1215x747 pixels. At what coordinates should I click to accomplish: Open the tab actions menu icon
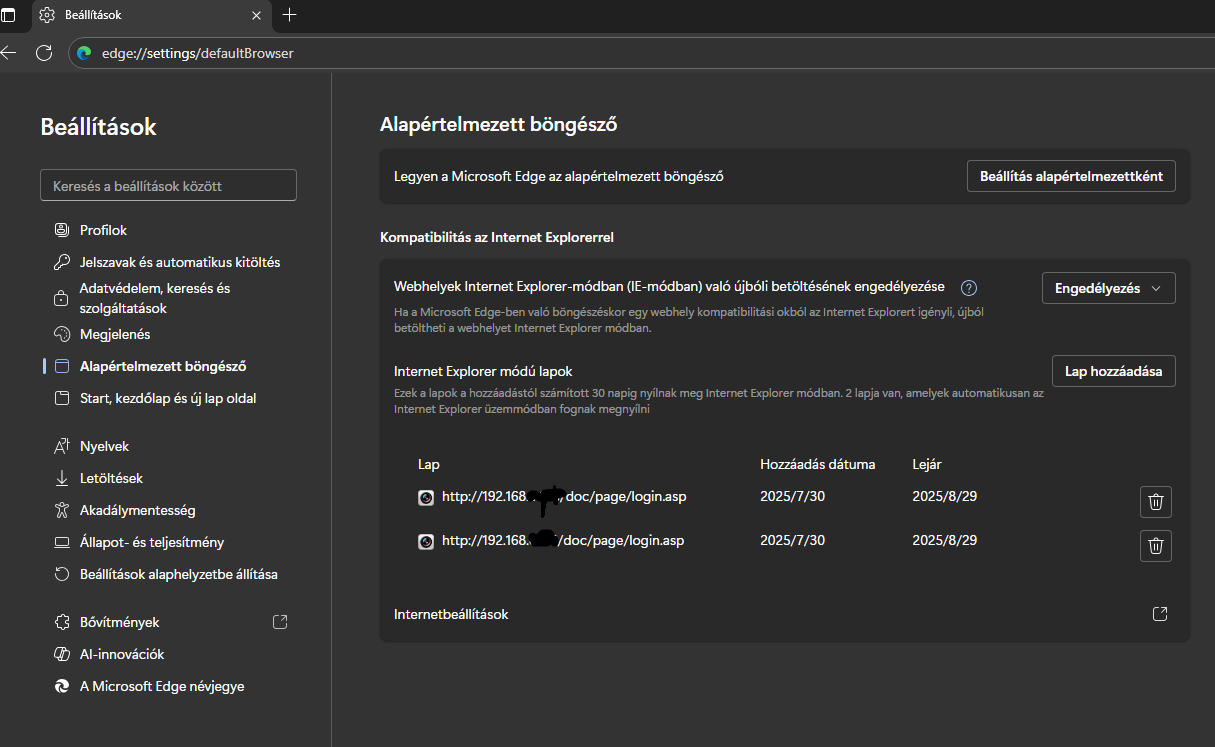[x=8, y=15]
